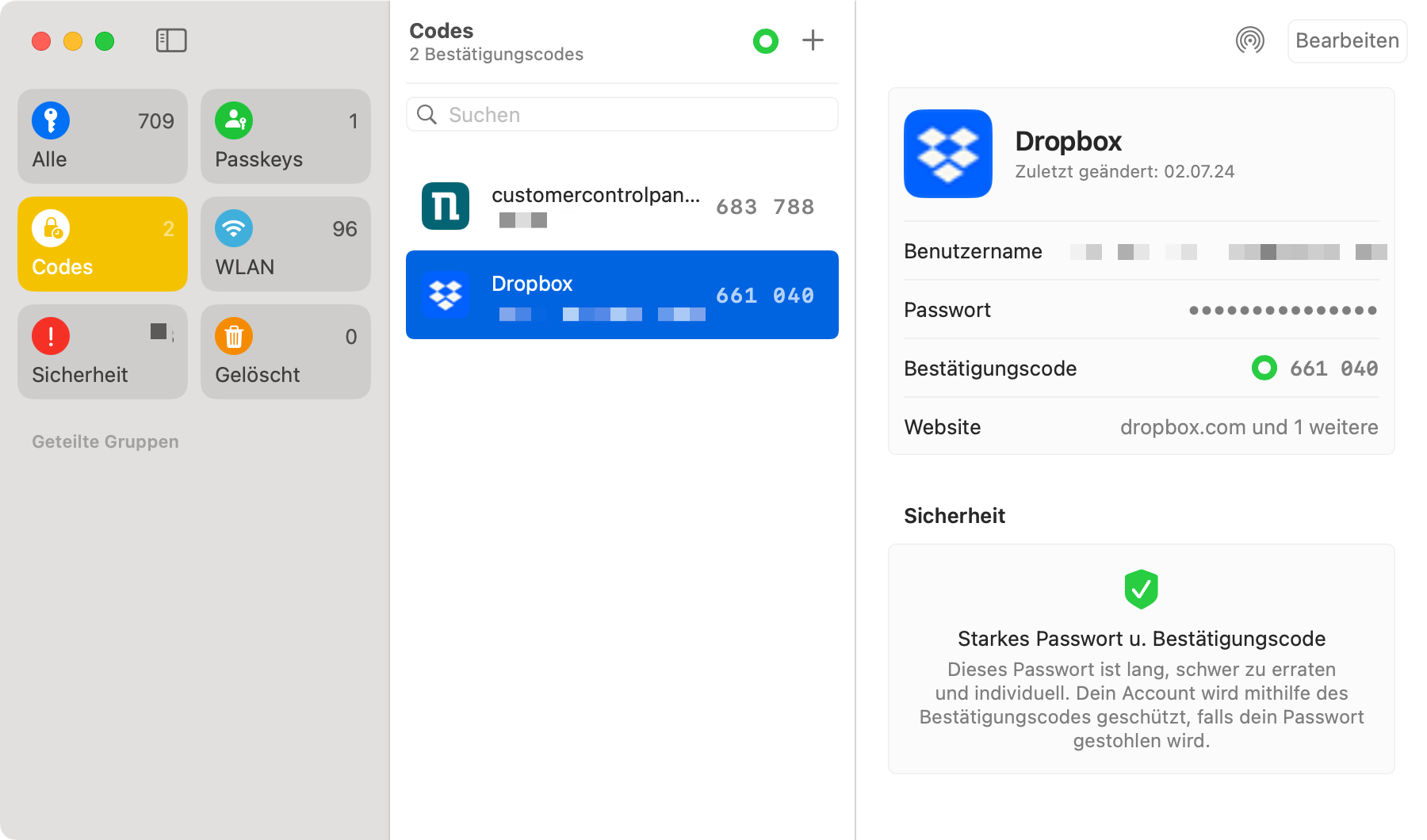Click the Dropbox title in details
The height and width of the screenshot is (840, 1427).
pos(1068,141)
